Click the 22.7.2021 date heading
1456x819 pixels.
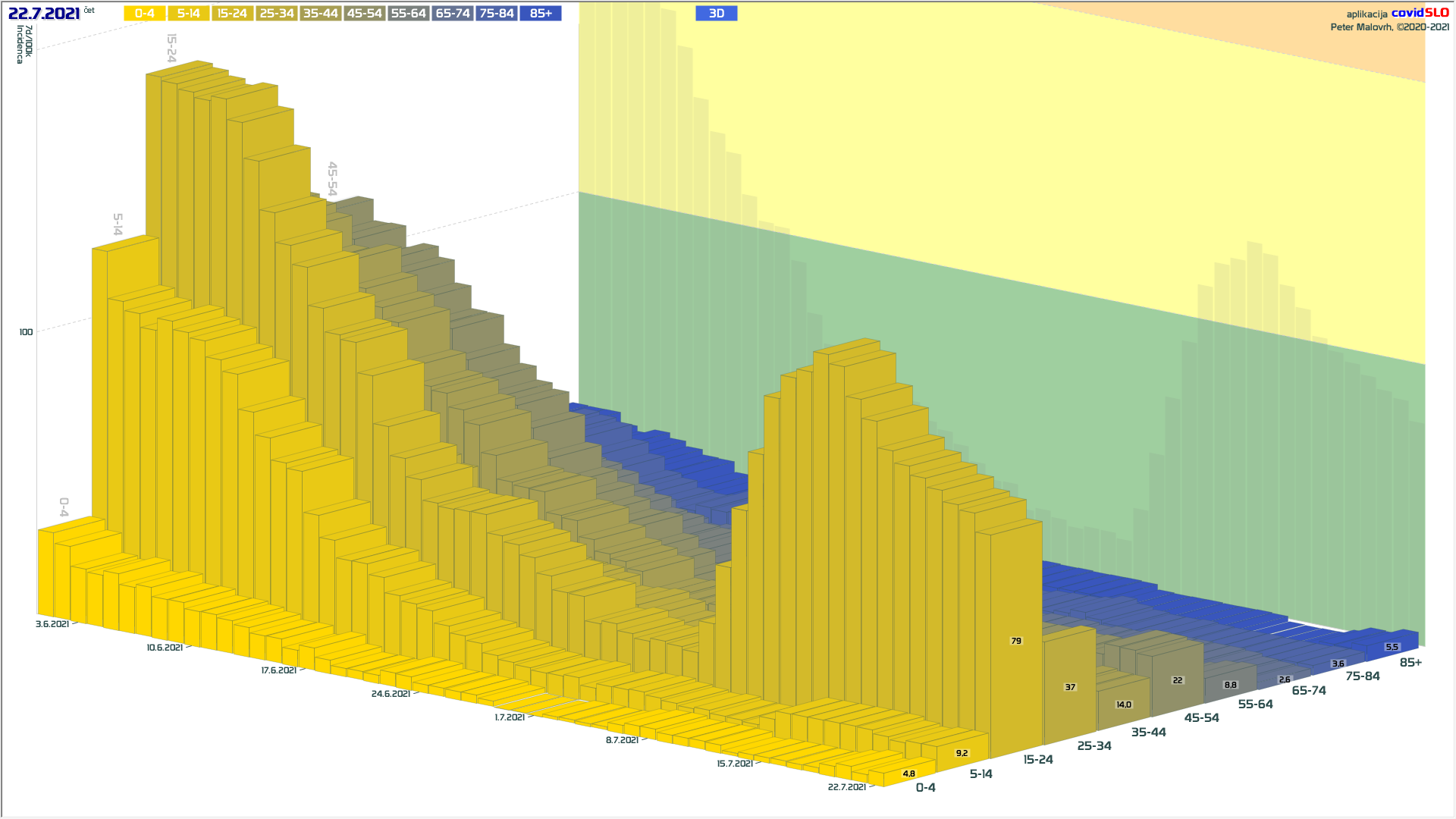coord(44,14)
